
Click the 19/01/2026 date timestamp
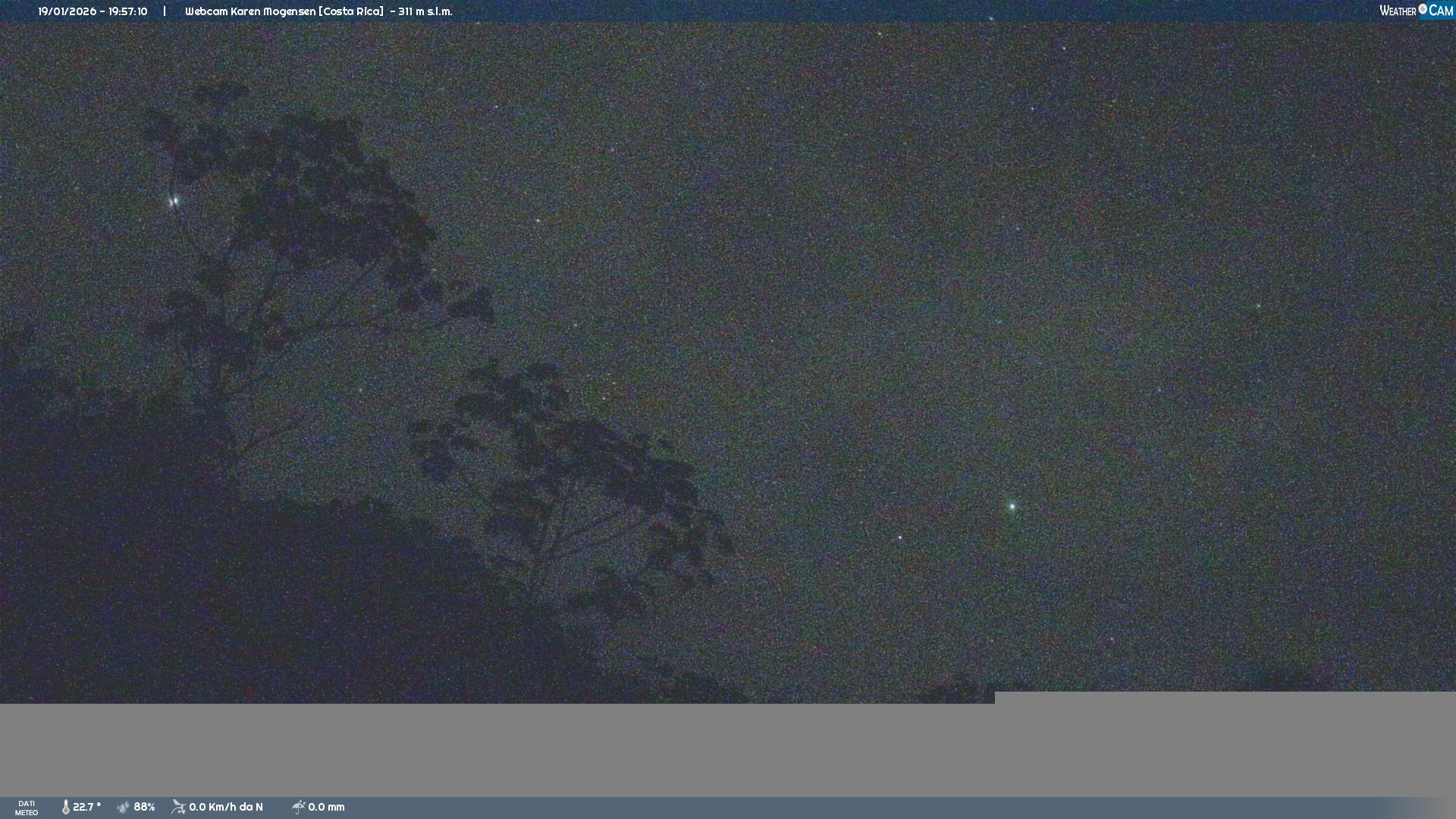(67, 11)
